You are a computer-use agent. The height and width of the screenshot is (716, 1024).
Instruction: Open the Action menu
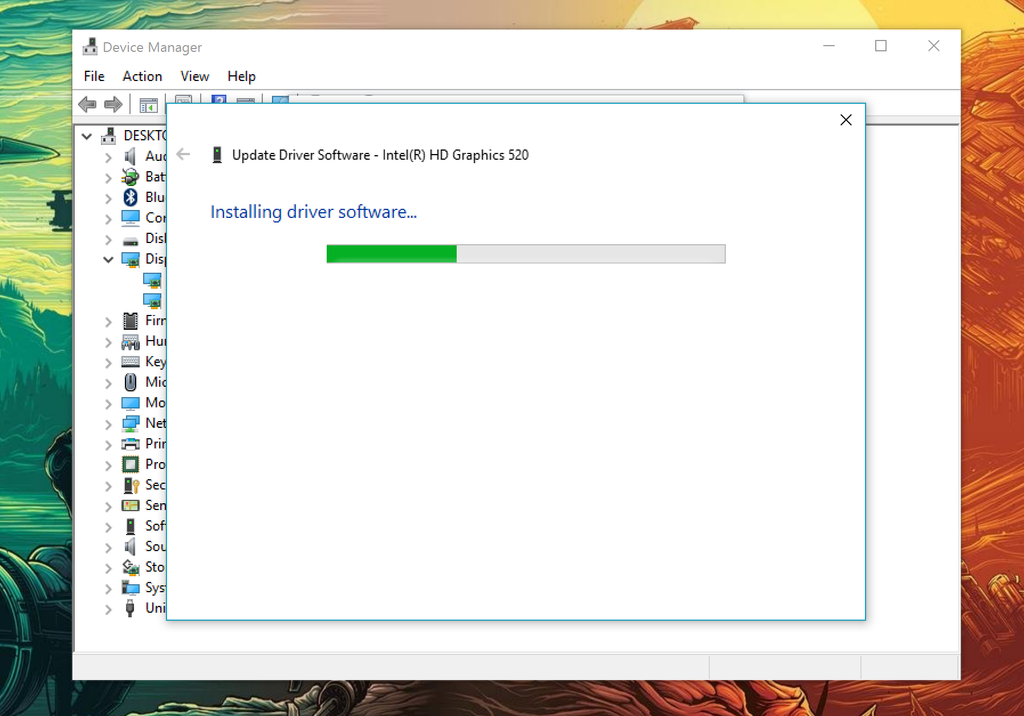click(x=142, y=76)
